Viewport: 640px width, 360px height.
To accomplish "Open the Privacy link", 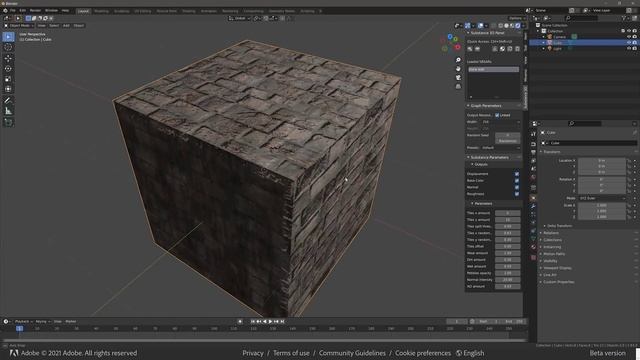I will (x=253, y=353).
